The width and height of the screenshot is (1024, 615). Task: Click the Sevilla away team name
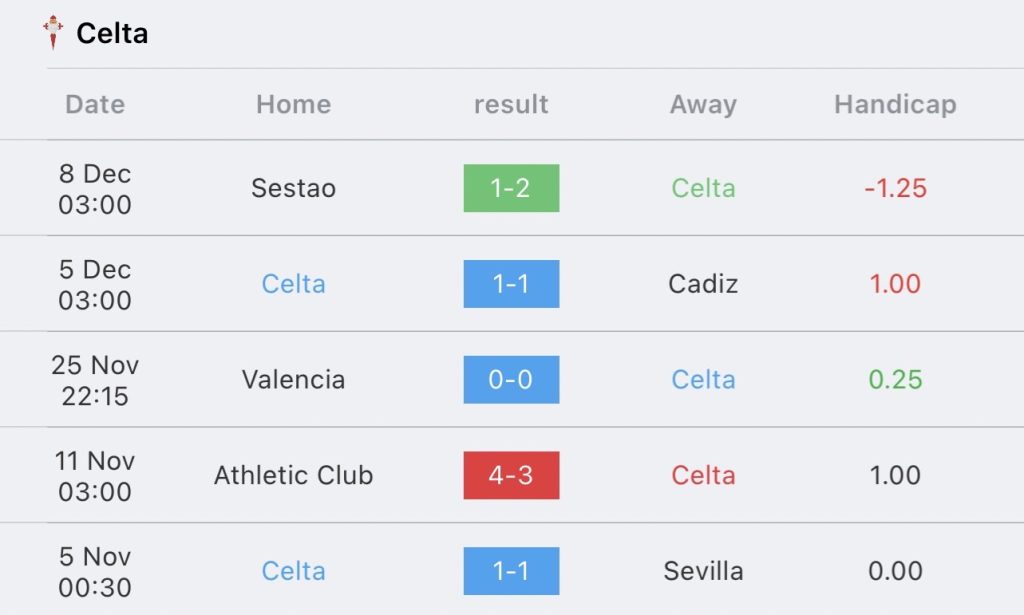click(x=703, y=571)
